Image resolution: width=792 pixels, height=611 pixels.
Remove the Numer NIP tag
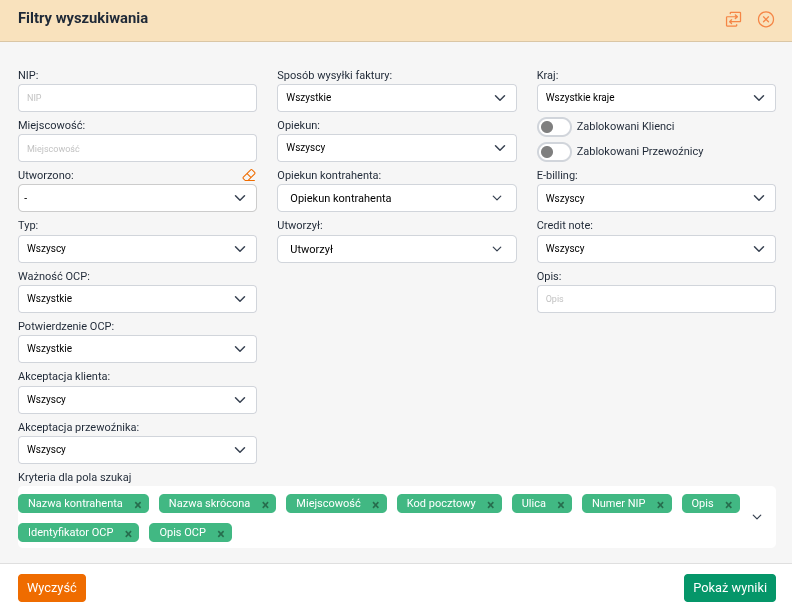[661, 505]
